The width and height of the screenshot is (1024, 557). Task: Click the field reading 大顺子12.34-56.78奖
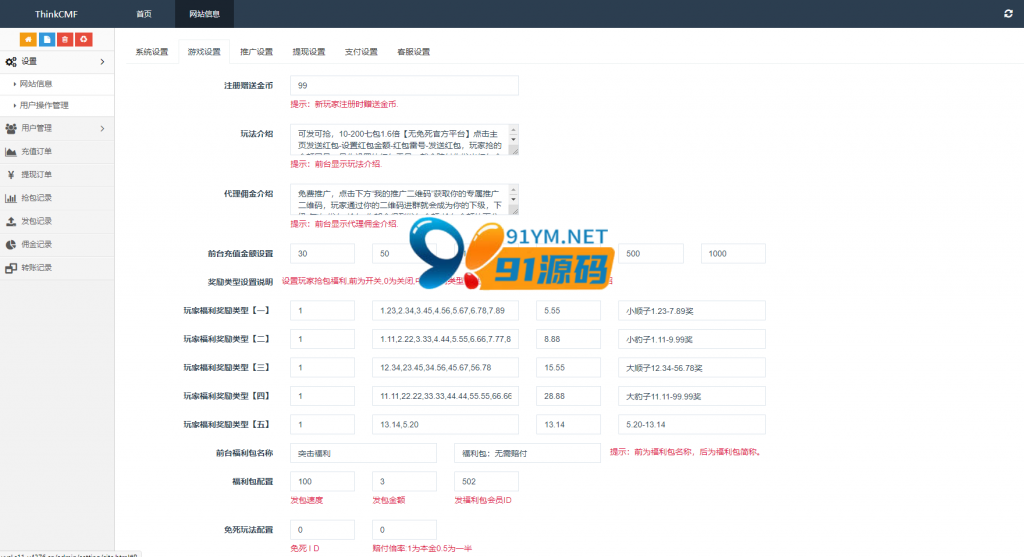[x=692, y=368]
